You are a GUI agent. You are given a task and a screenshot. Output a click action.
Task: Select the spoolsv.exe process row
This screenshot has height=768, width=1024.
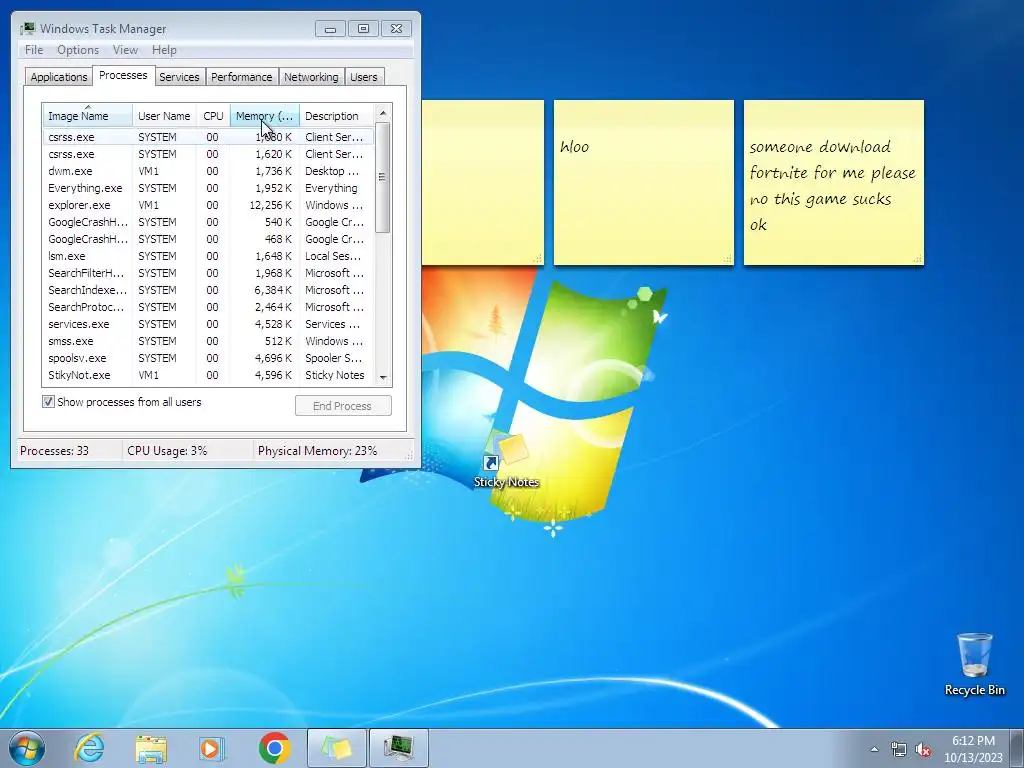coord(208,358)
